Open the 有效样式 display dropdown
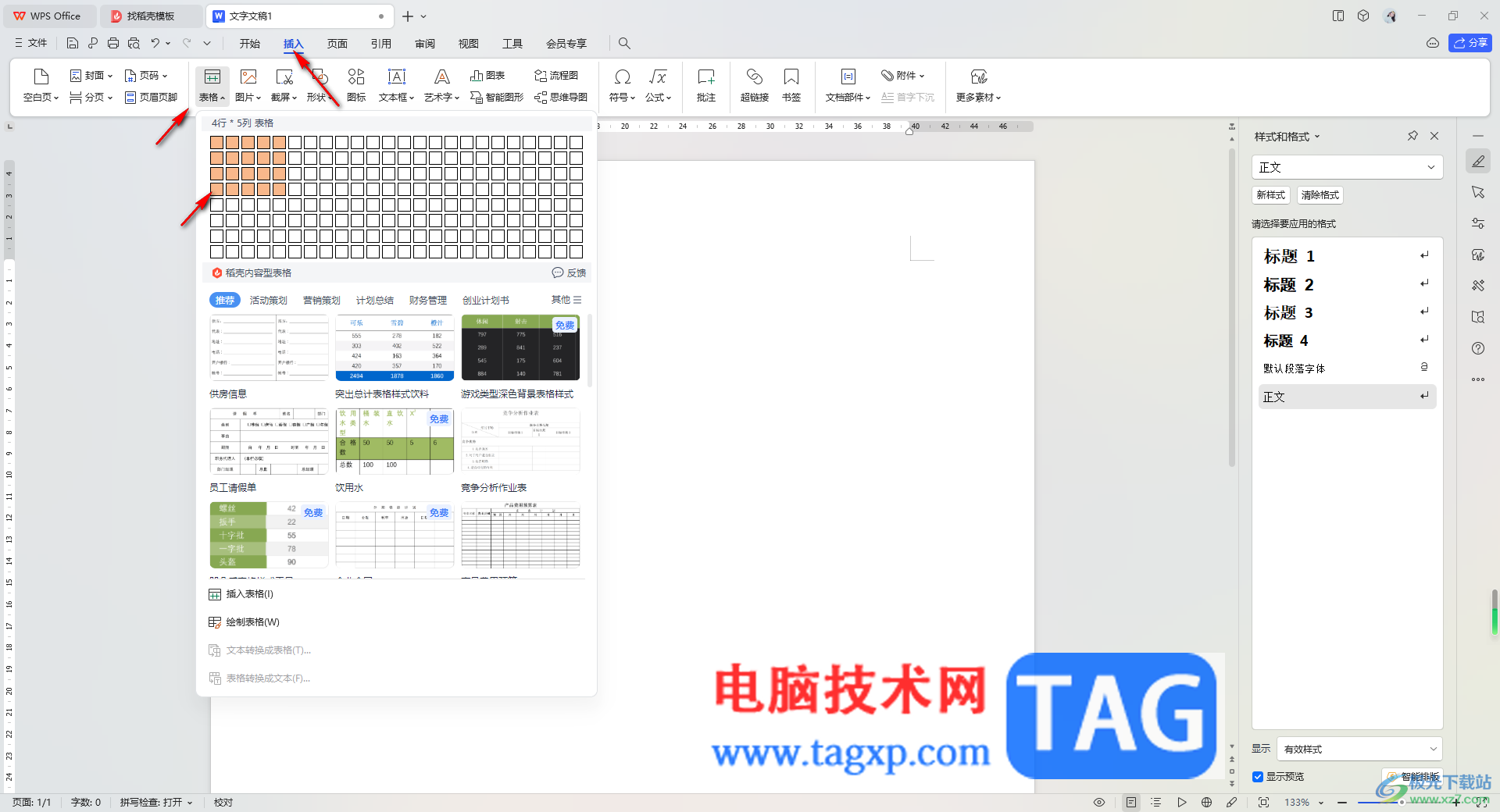 click(1359, 749)
